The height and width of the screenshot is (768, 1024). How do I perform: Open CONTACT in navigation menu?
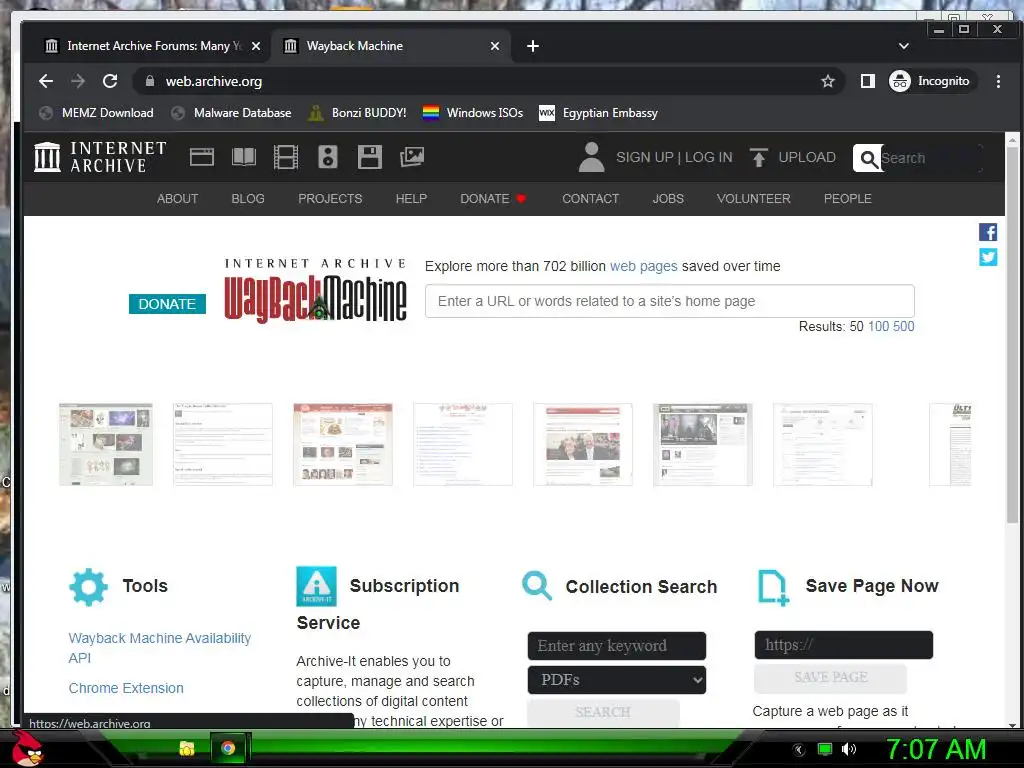[590, 199]
